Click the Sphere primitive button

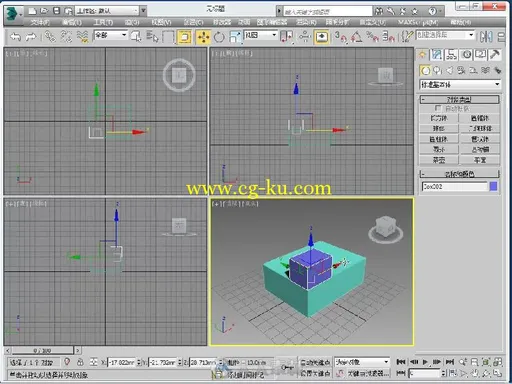439,128
